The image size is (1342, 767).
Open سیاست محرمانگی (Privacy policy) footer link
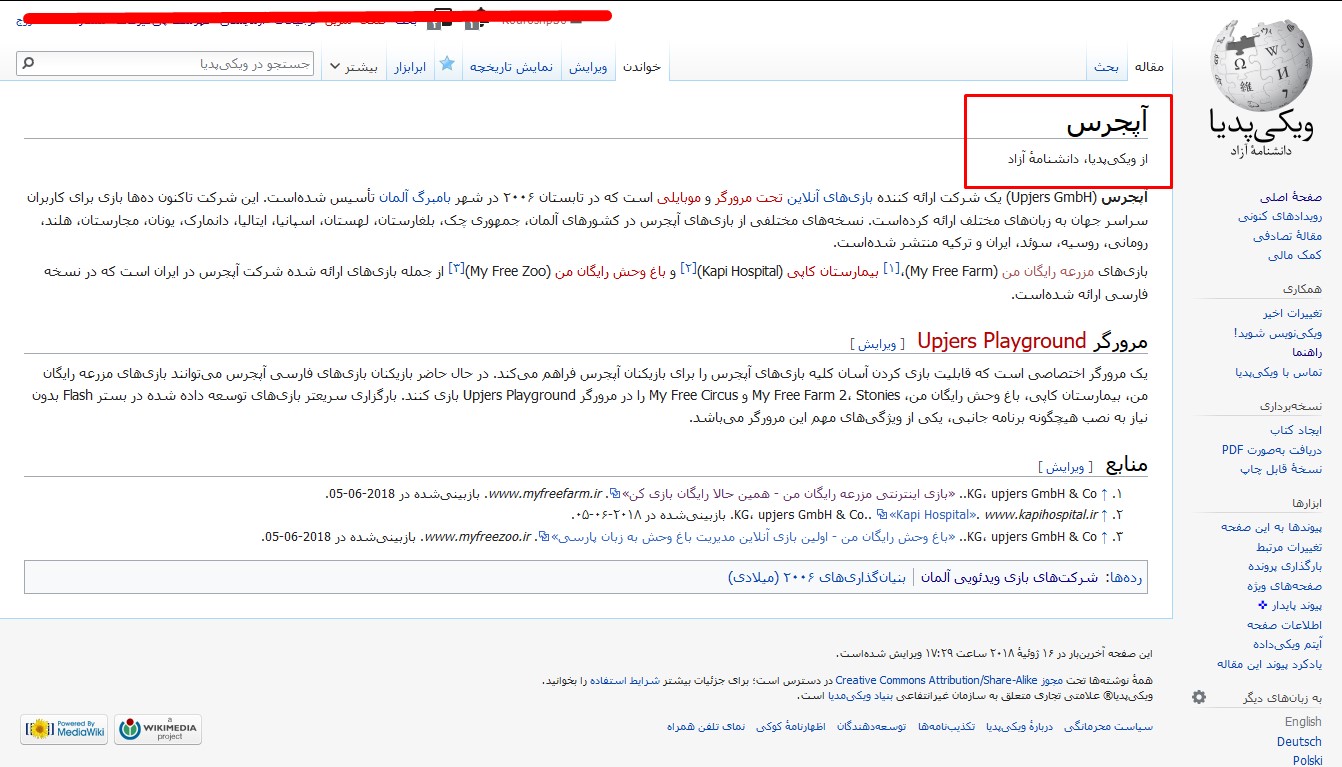[1108, 727]
